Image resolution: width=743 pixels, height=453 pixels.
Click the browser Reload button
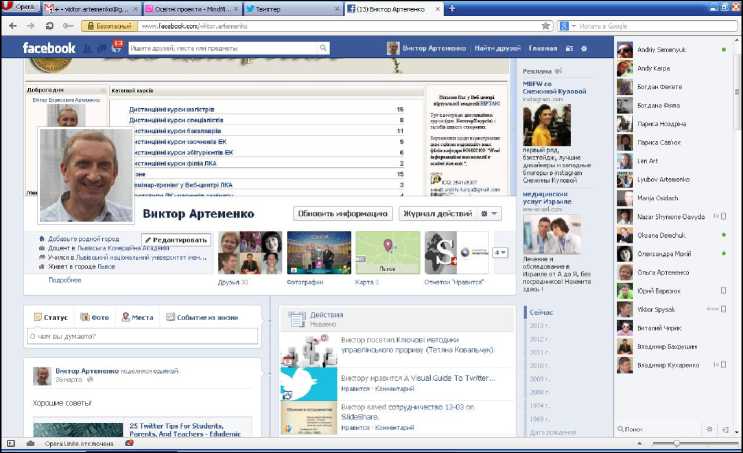pos(48,25)
